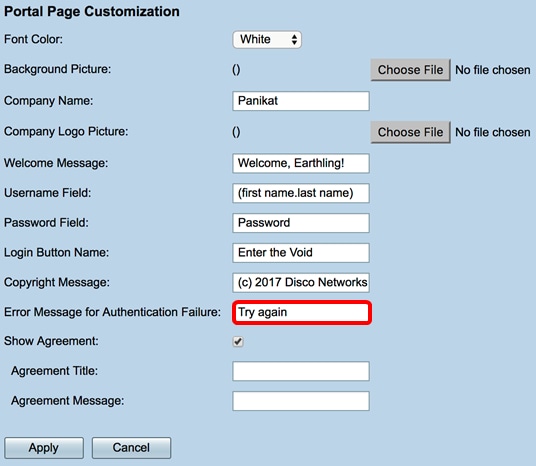Select the Password Field text box
The width and height of the screenshot is (536, 466).
pyautogui.click(x=301, y=223)
